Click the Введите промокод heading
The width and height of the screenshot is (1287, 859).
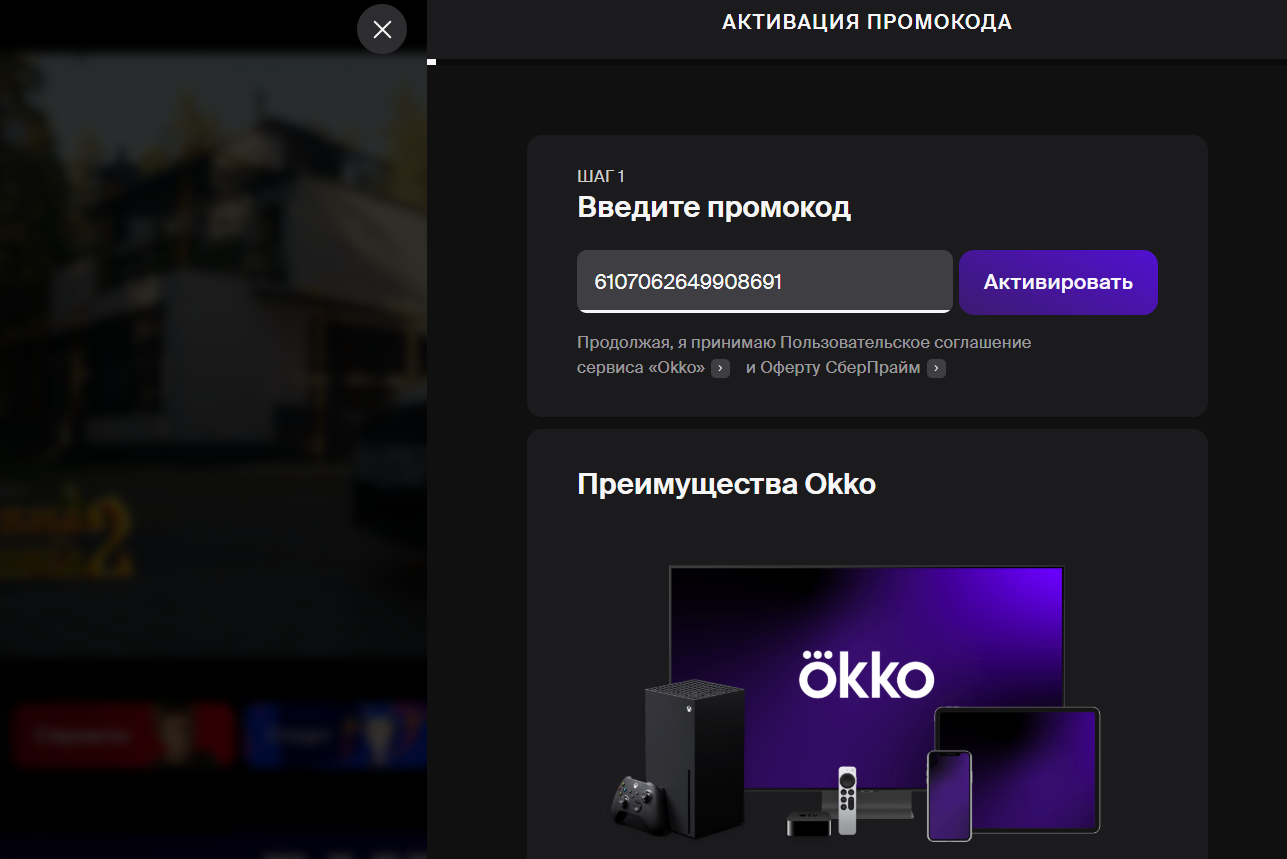click(x=714, y=208)
